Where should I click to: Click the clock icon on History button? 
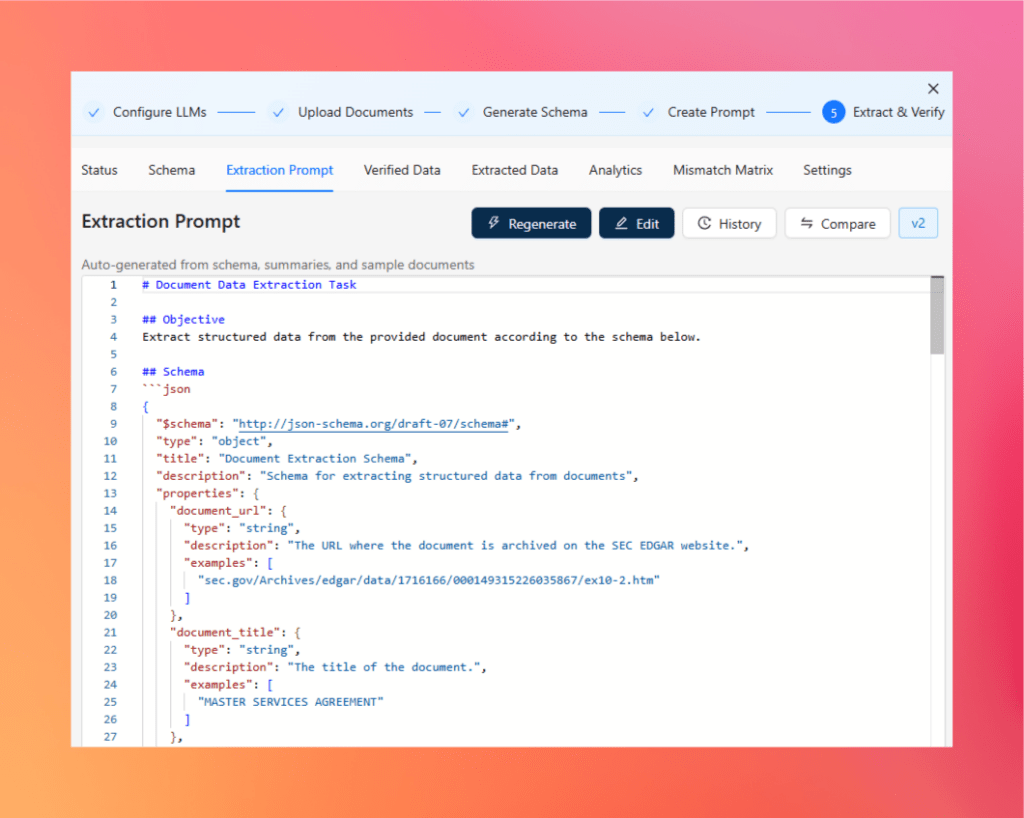(704, 223)
